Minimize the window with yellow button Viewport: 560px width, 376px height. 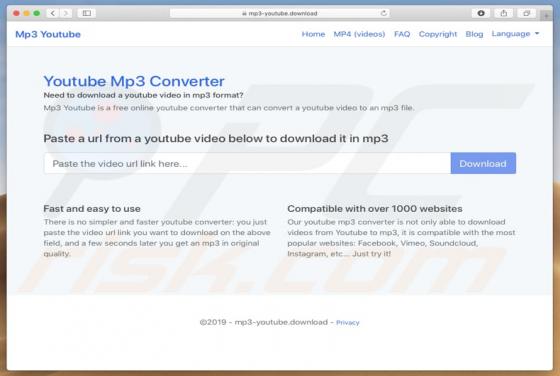point(26,13)
